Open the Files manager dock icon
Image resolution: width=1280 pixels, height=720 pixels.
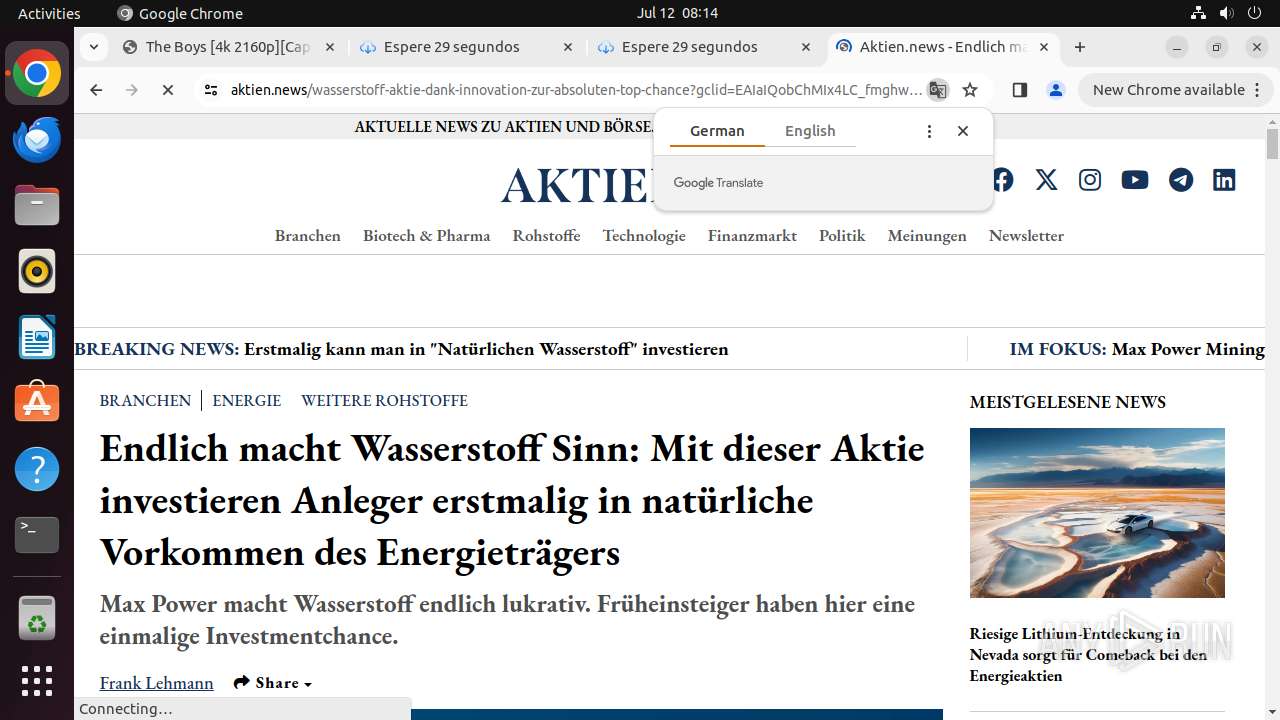point(37,206)
